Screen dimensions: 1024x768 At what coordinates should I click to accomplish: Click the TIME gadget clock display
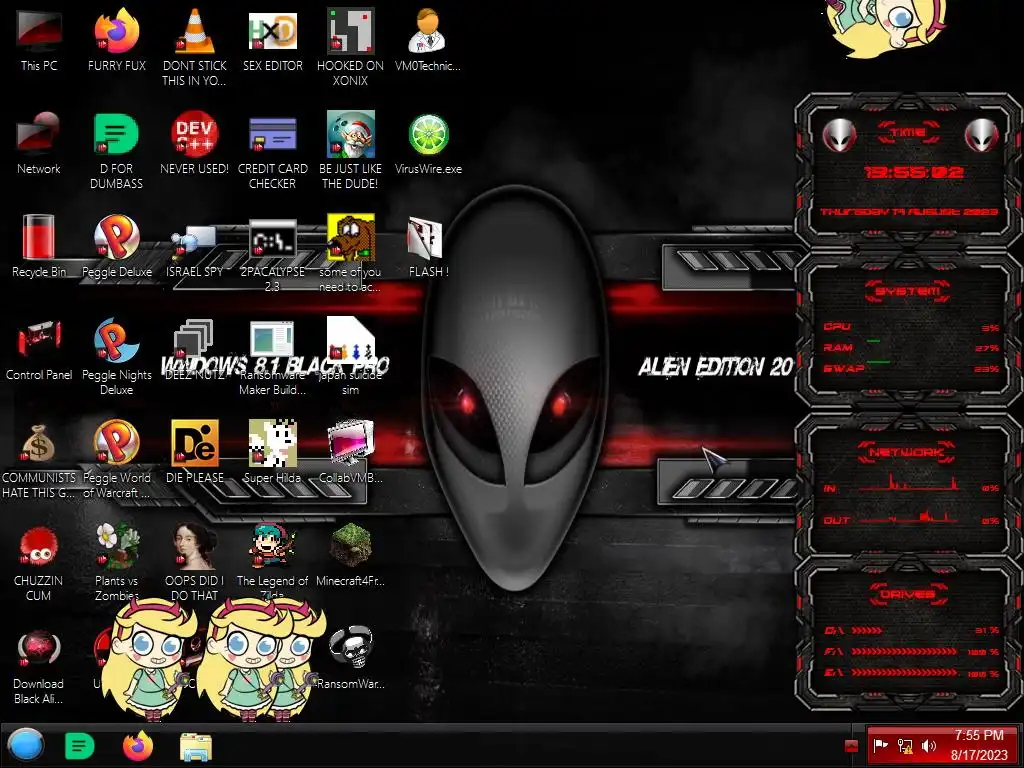[913, 172]
